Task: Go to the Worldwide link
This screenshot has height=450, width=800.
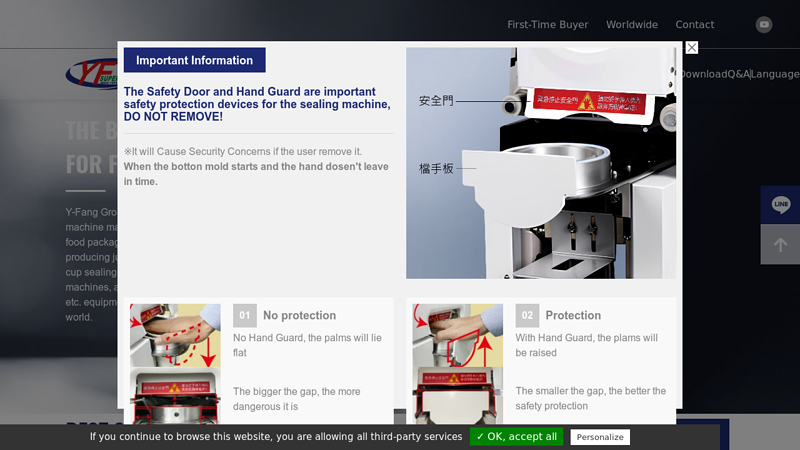Action: tap(631, 25)
